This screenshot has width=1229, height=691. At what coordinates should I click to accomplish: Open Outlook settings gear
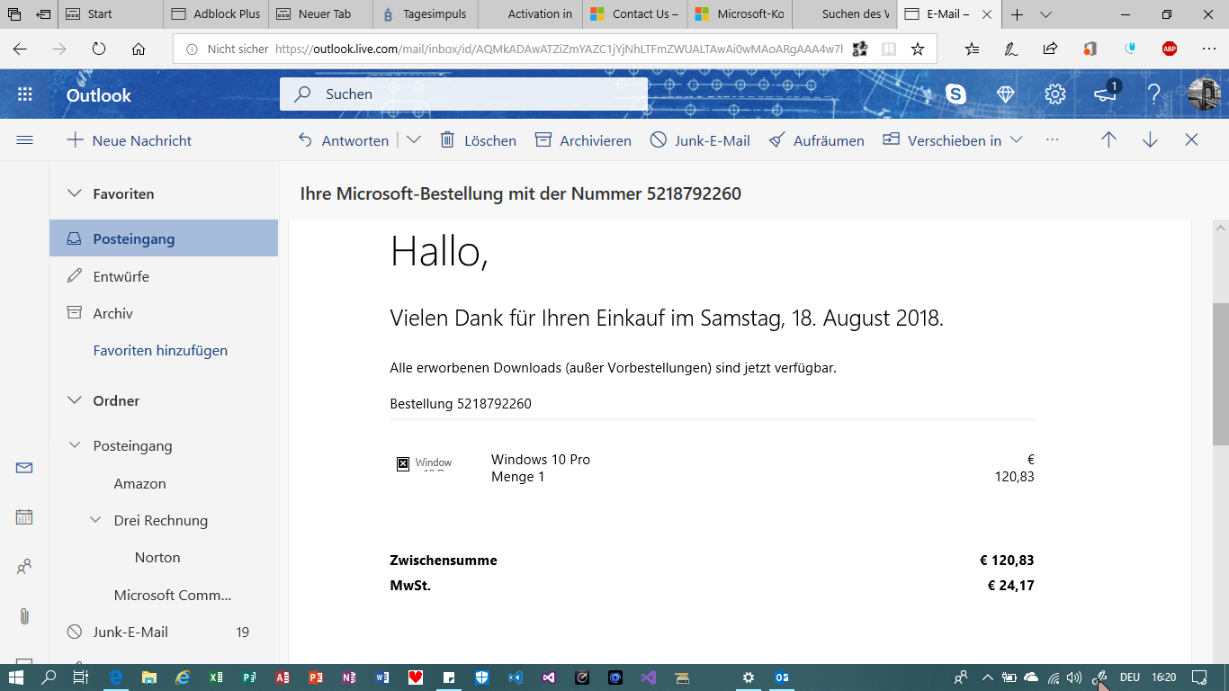pyautogui.click(x=1055, y=94)
